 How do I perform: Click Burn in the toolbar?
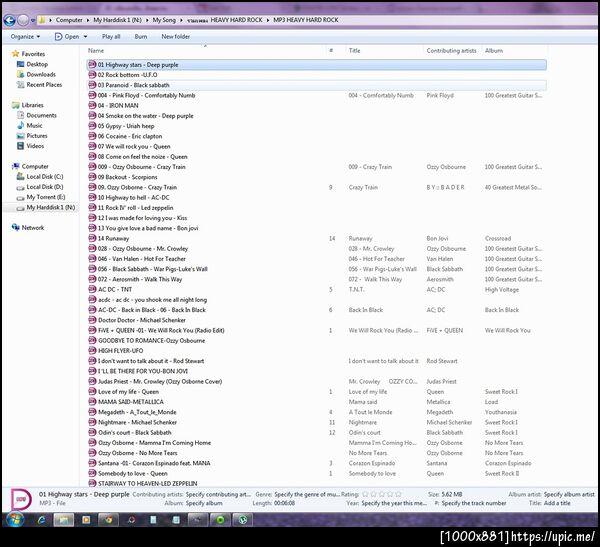141,37
